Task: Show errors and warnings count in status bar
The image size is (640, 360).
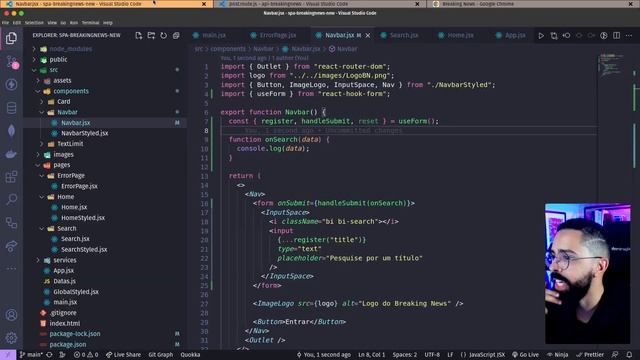Action: point(86,355)
